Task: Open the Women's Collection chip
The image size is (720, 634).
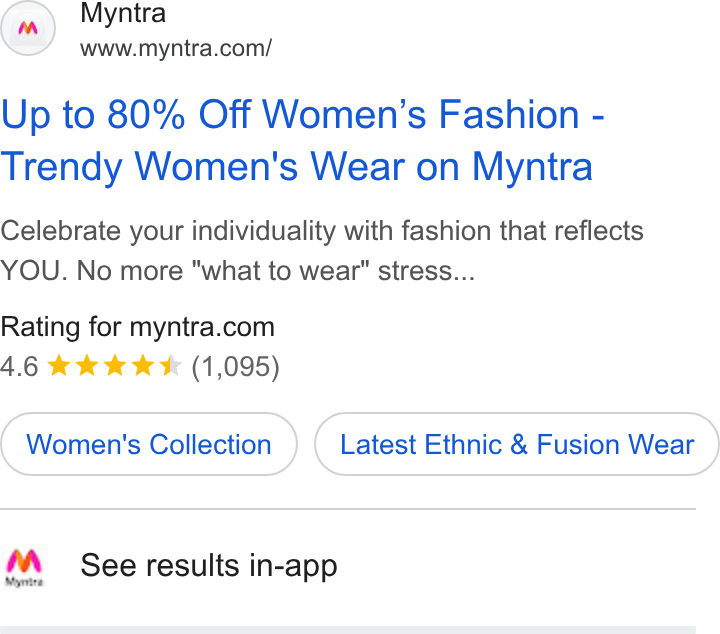Action: point(149,444)
